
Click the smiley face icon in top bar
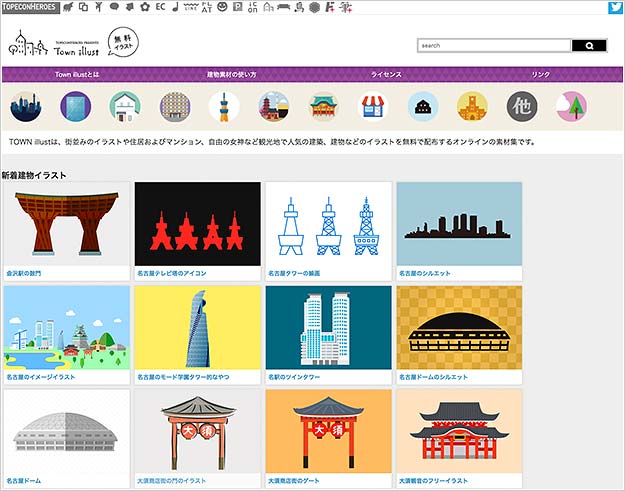[x=222, y=7]
